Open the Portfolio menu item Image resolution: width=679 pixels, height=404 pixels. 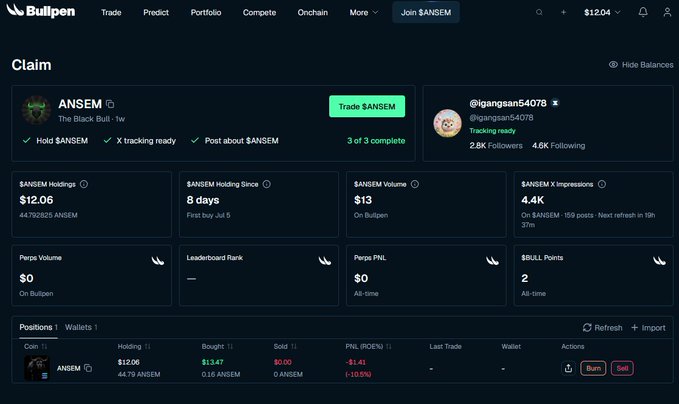pyautogui.click(x=206, y=13)
